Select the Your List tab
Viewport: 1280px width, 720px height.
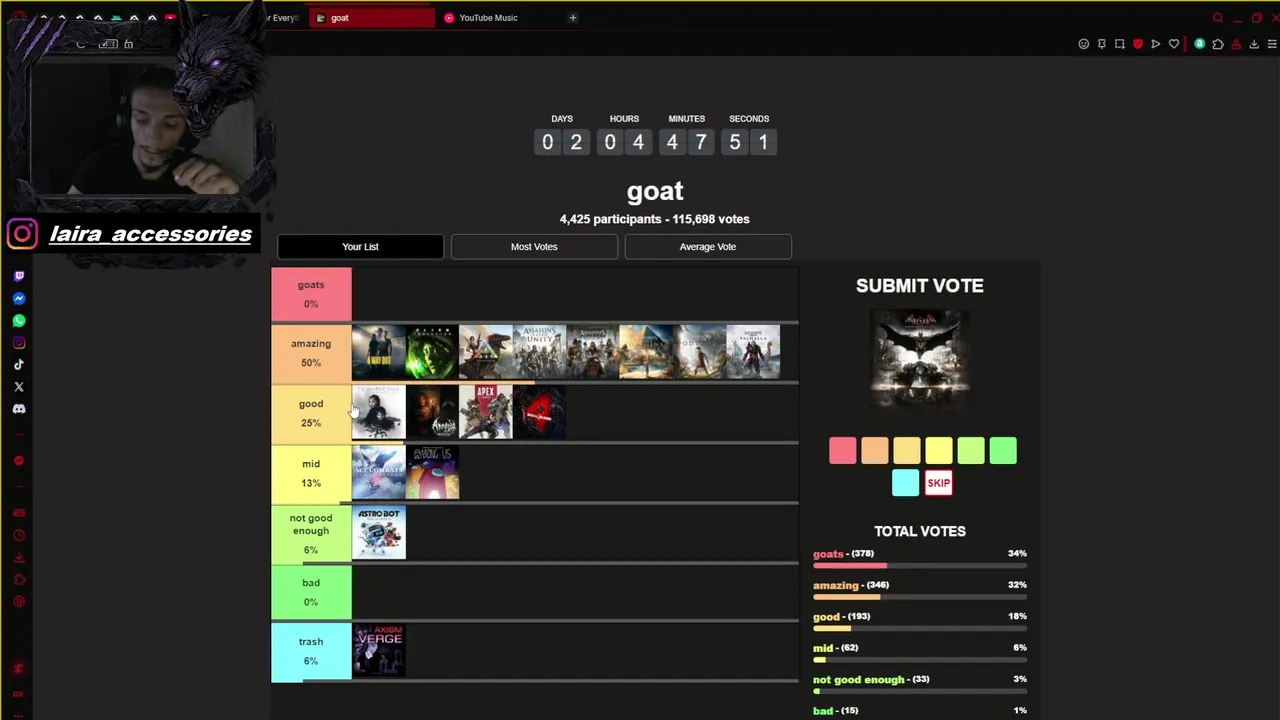[360, 247]
